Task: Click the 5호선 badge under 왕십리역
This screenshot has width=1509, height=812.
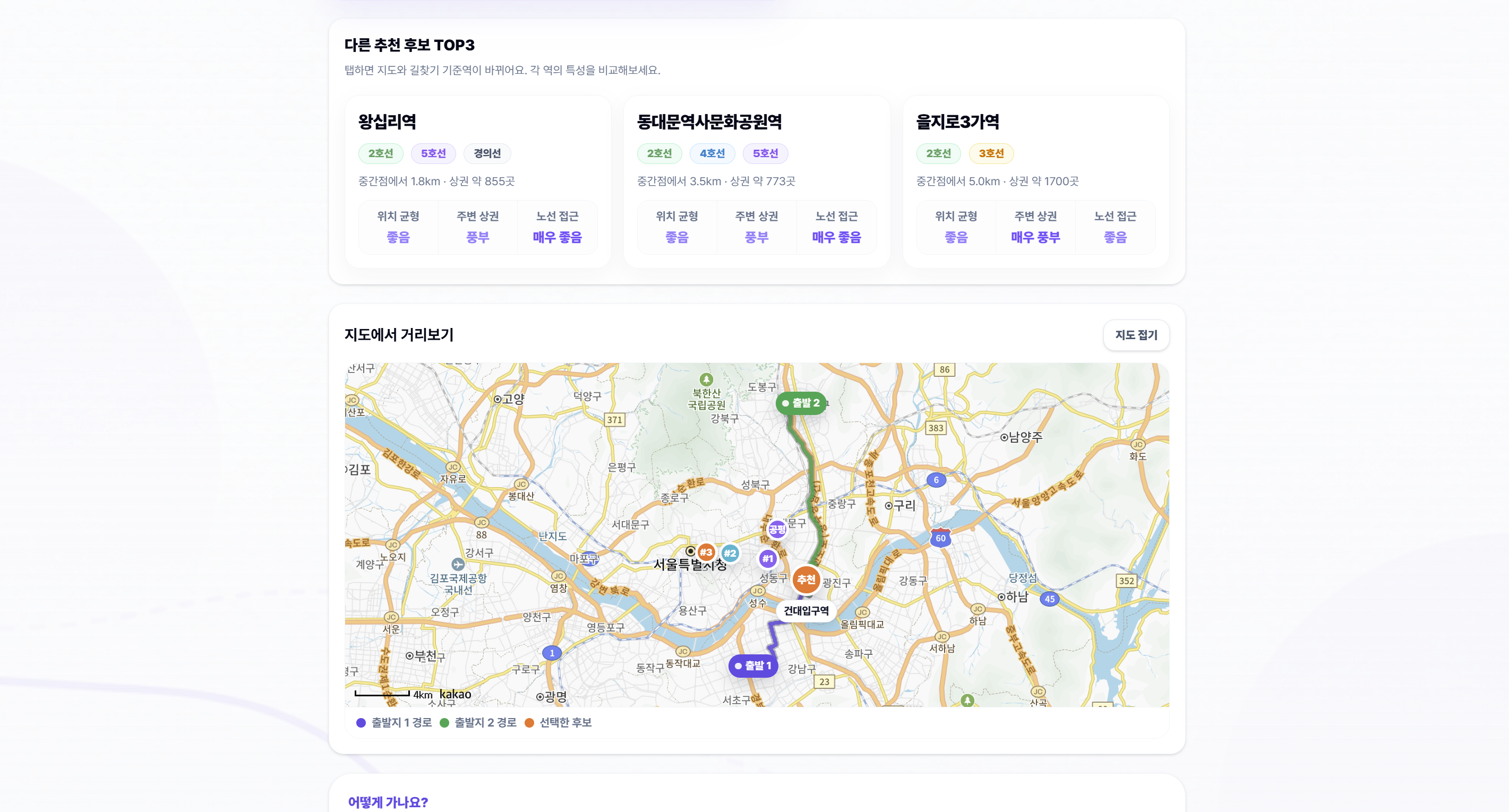Action: (x=433, y=153)
